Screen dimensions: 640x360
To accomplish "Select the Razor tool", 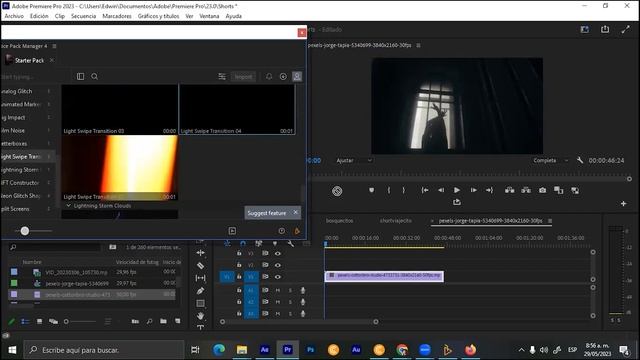I will (x=200, y=266).
